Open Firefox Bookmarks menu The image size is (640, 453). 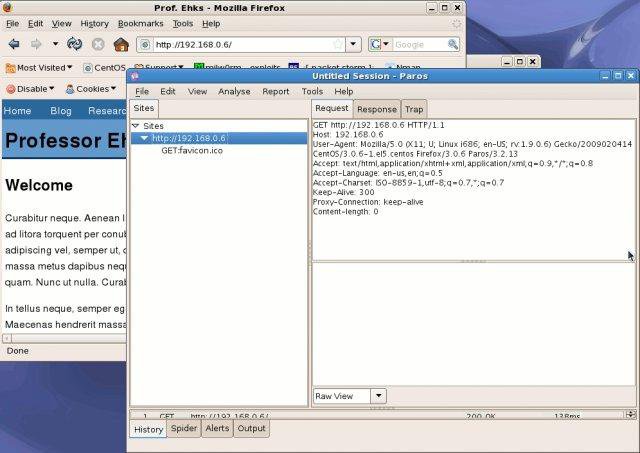coord(140,24)
